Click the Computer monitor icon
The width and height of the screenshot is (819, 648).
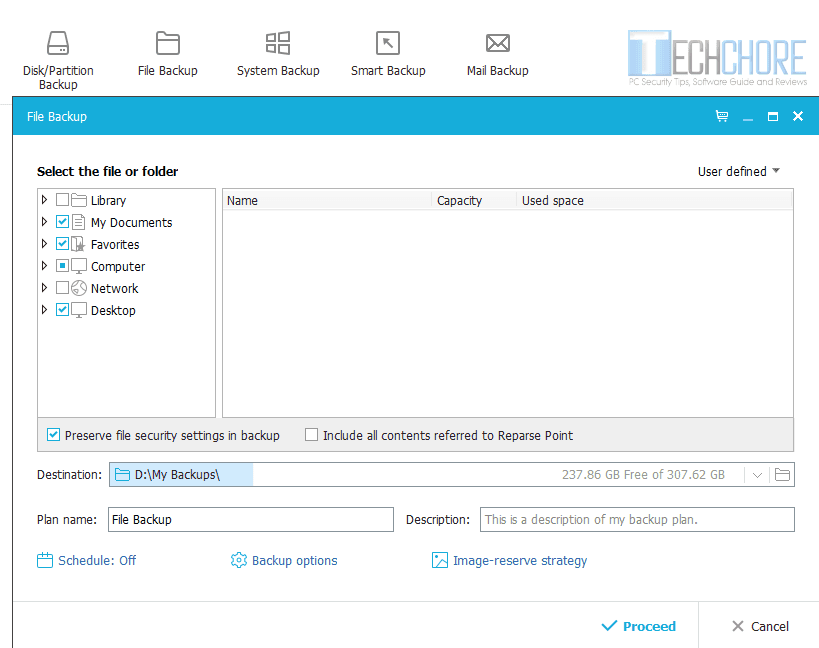(79, 266)
